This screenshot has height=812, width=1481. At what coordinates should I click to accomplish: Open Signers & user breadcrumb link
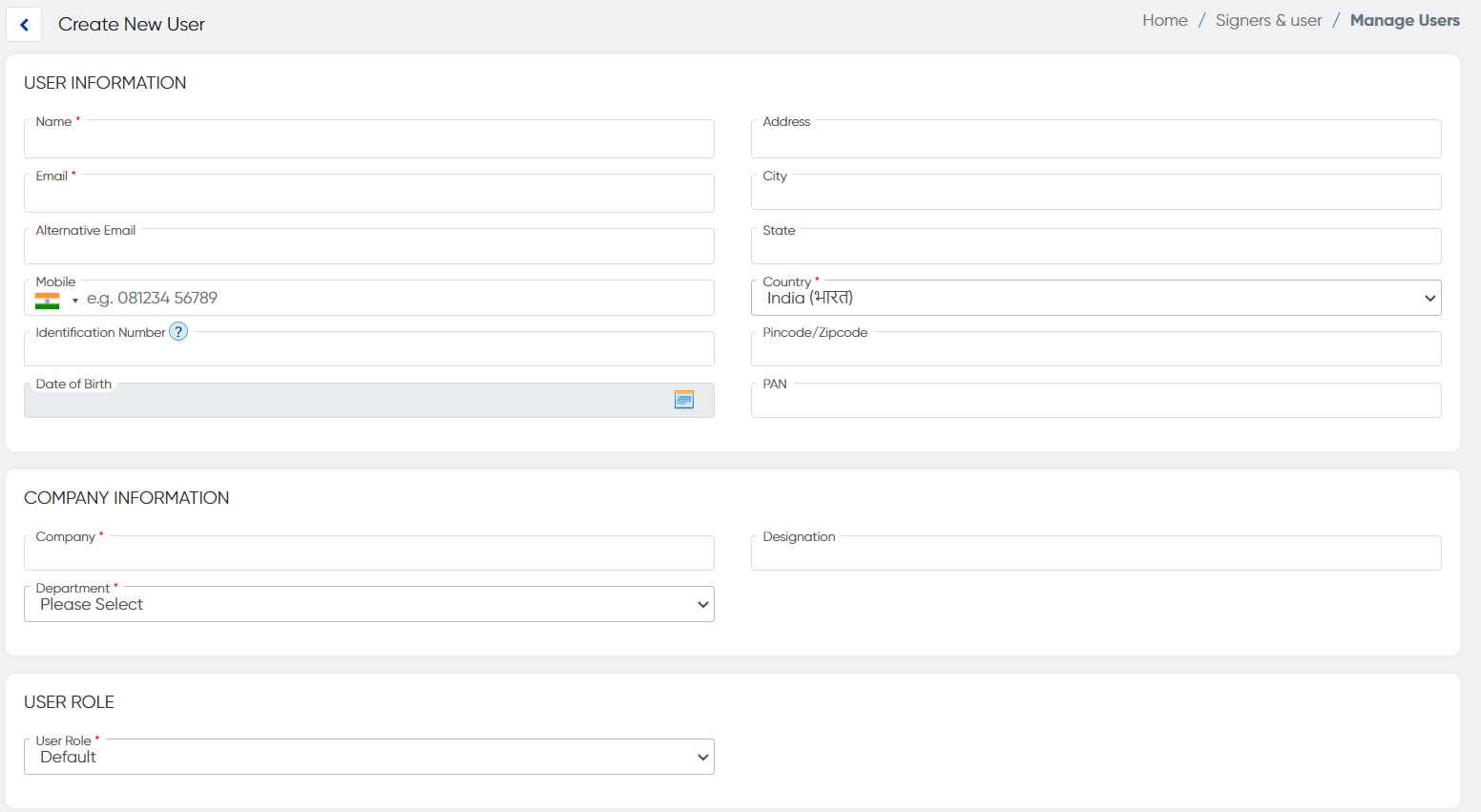coord(1268,20)
